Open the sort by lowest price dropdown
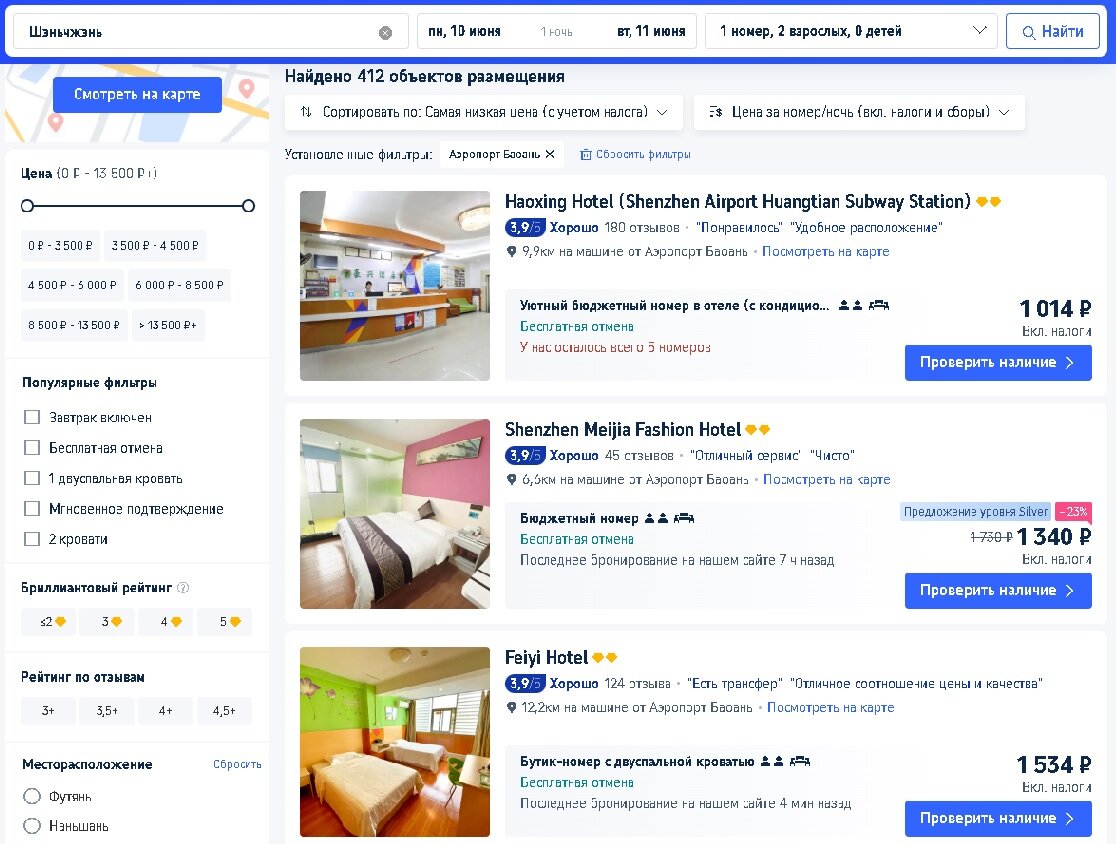Image resolution: width=1116 pixels, height=844 pixels. click(484, 112)
